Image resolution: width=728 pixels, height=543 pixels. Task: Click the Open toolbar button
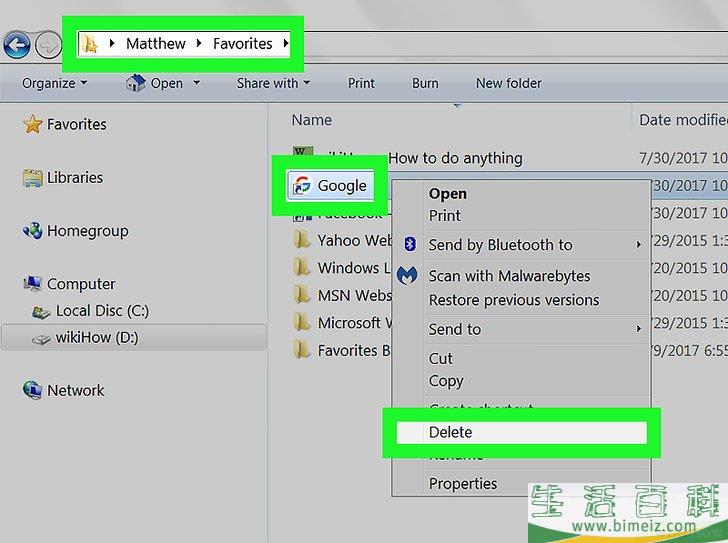point(155,84)
